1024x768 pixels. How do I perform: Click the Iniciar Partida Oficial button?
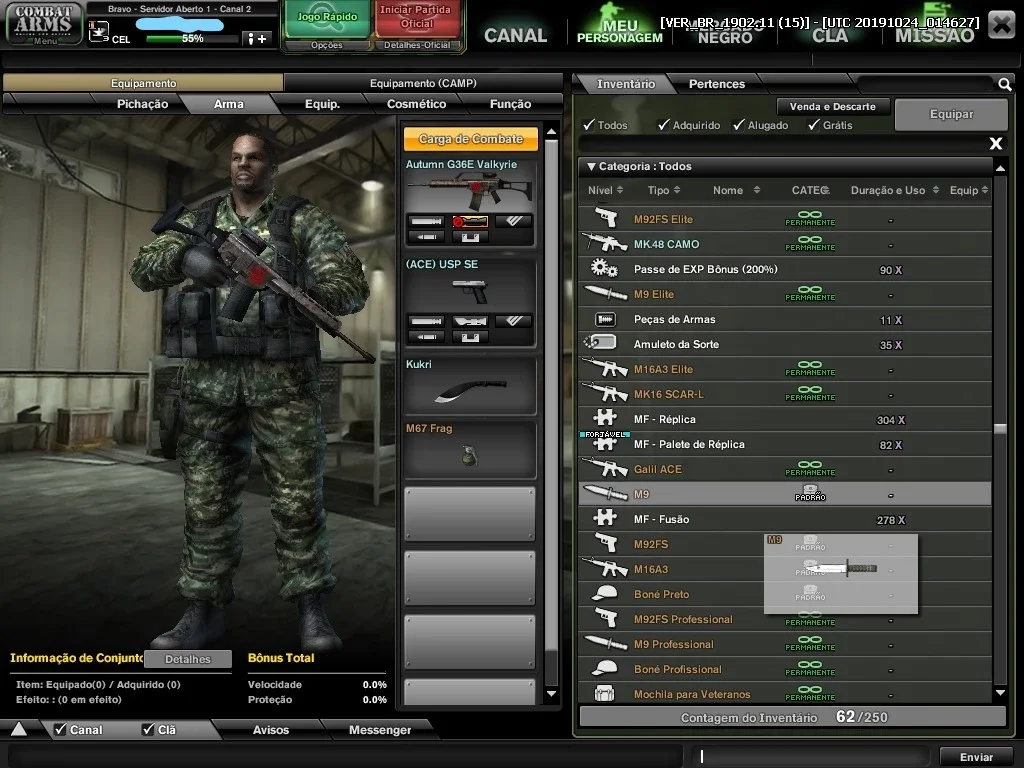416,18
